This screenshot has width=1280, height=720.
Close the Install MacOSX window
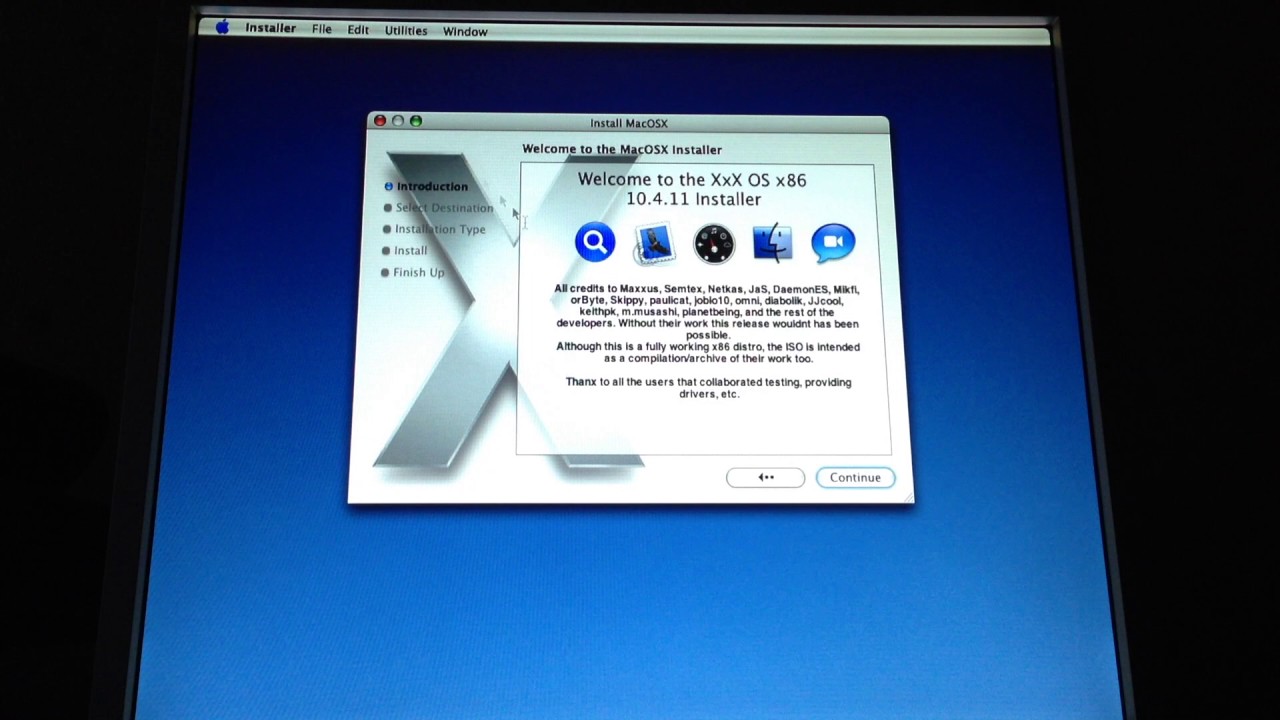[x=380, y=121]
